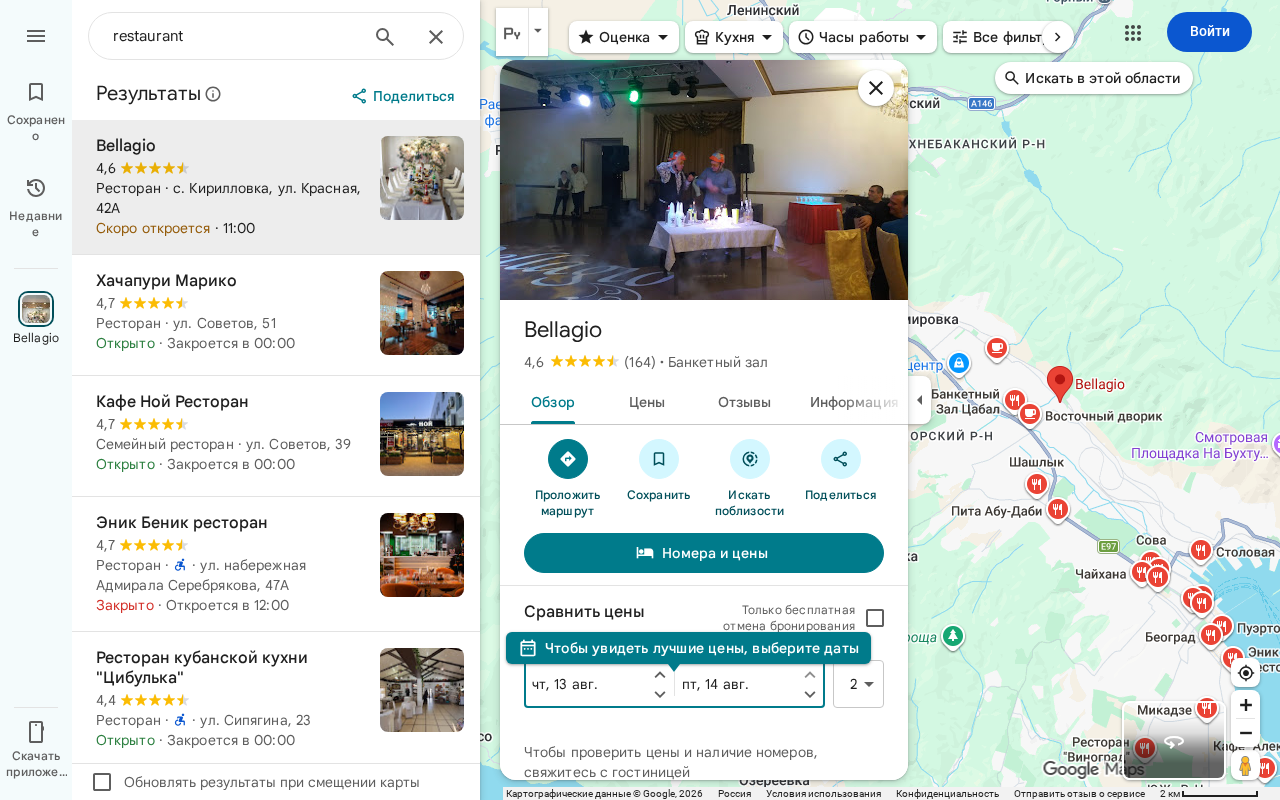Switch to the Цены tab
1280x800 pixels.
point(647,402)
